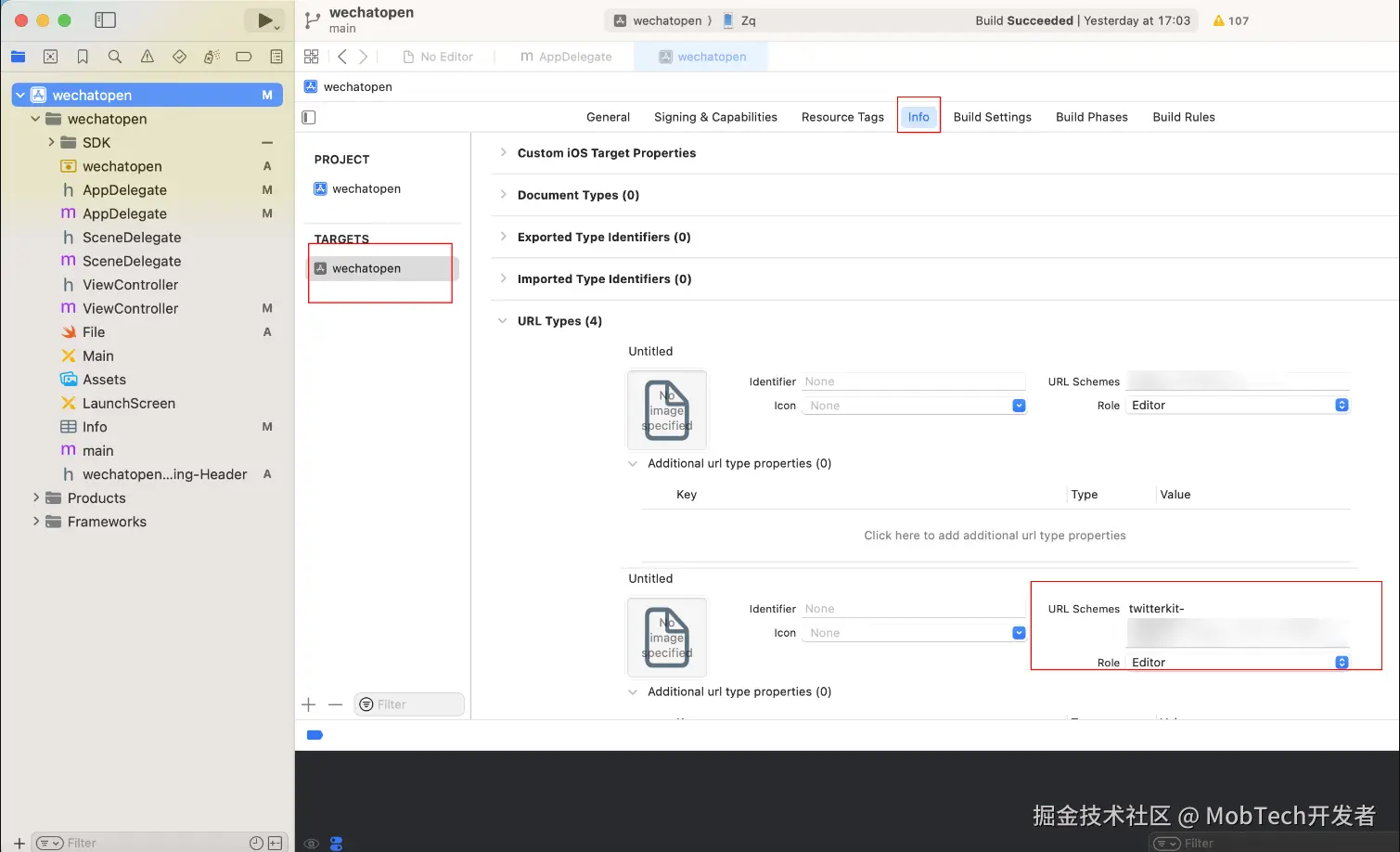This screenshot has width=1400, height=852.
Task: Select wechatopen under TARGETS
Action: [381, 268]
